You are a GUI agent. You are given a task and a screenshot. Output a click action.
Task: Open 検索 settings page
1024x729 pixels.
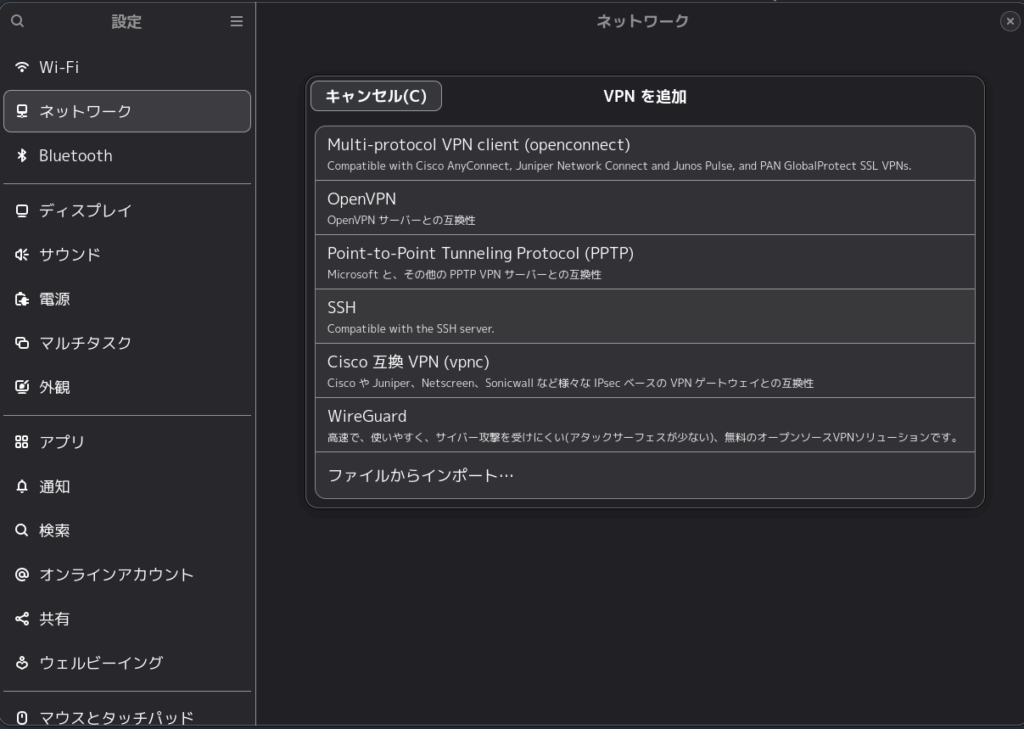[127, 530]
